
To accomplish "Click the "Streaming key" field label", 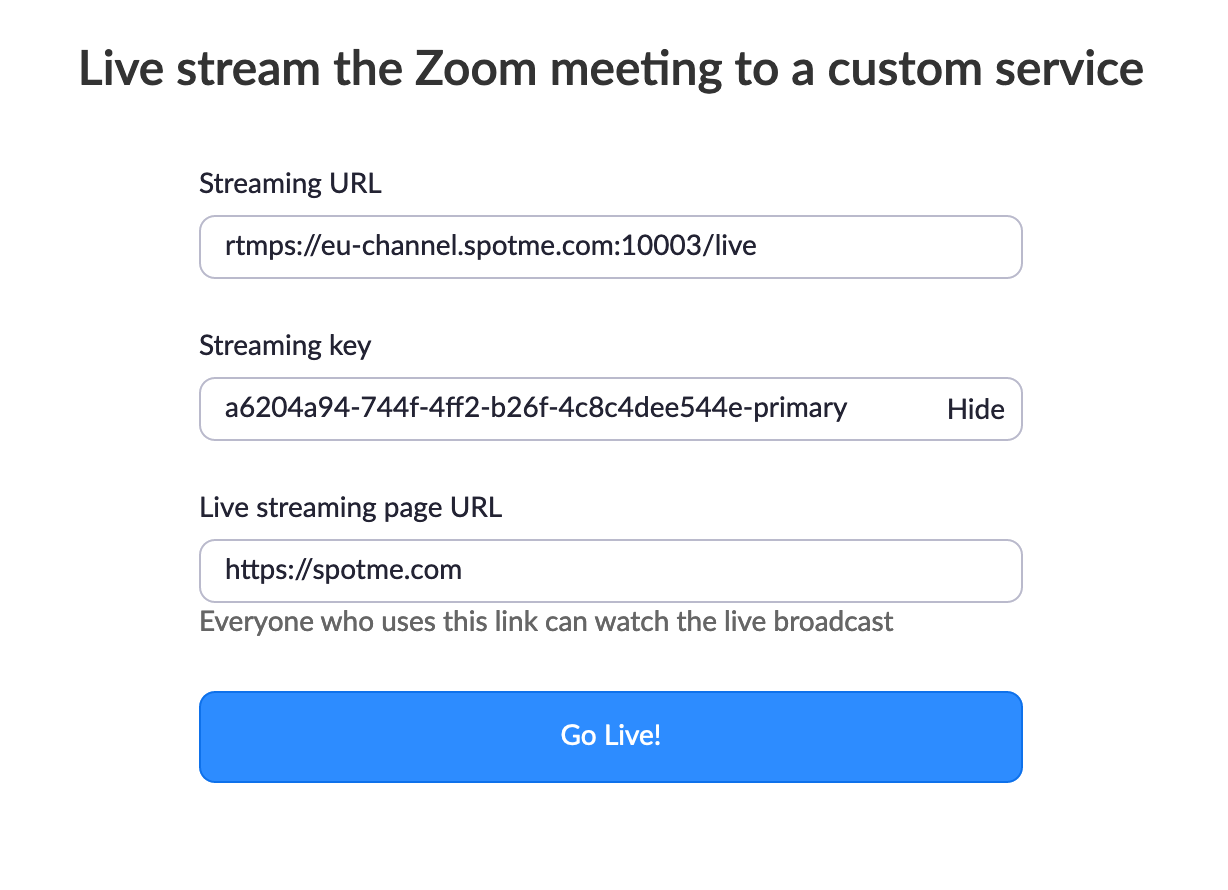I will tap(285, 346).
